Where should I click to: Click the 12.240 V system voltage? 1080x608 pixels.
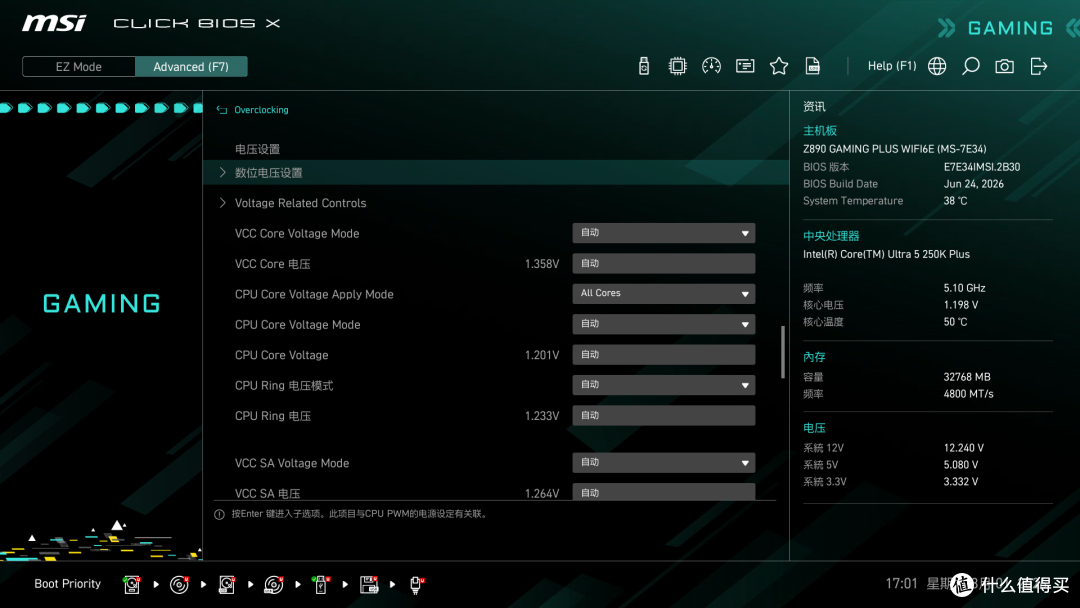(964, 448)
